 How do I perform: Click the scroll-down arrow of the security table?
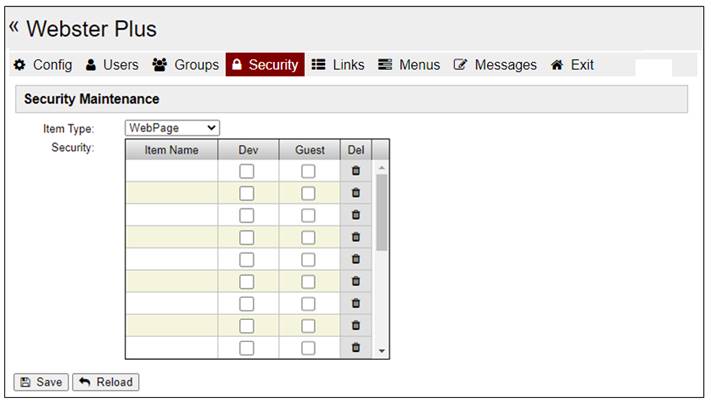[x=381, y=351]
